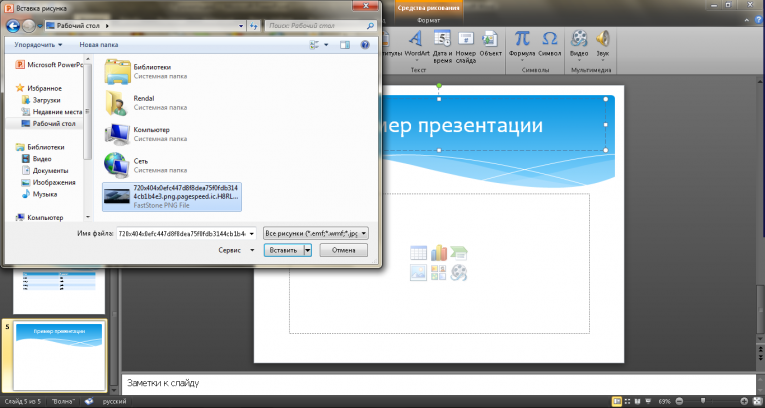Insert Звук audio from ribbon
765x408 pixels.
click(x=603, y=45)
